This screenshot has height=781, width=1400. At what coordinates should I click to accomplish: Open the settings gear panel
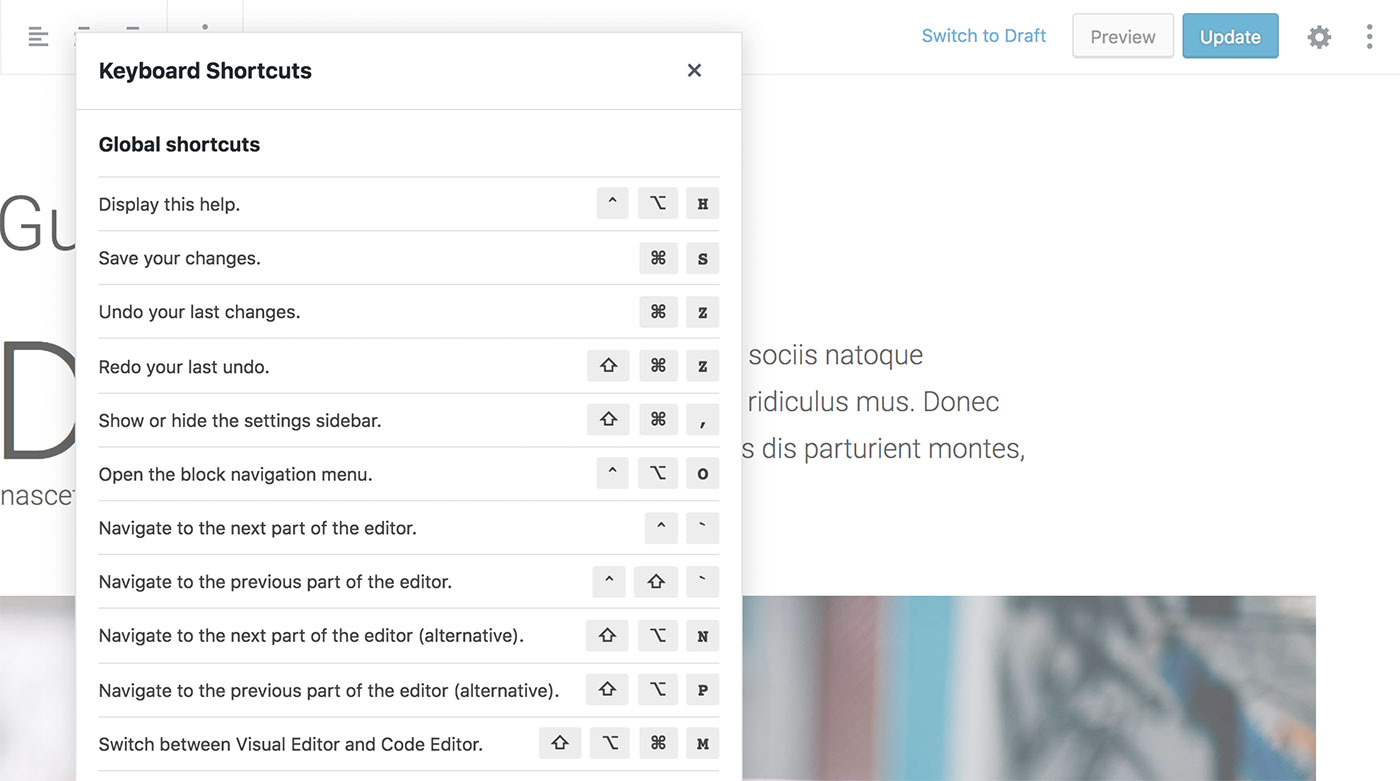(x=1319, y=37)
